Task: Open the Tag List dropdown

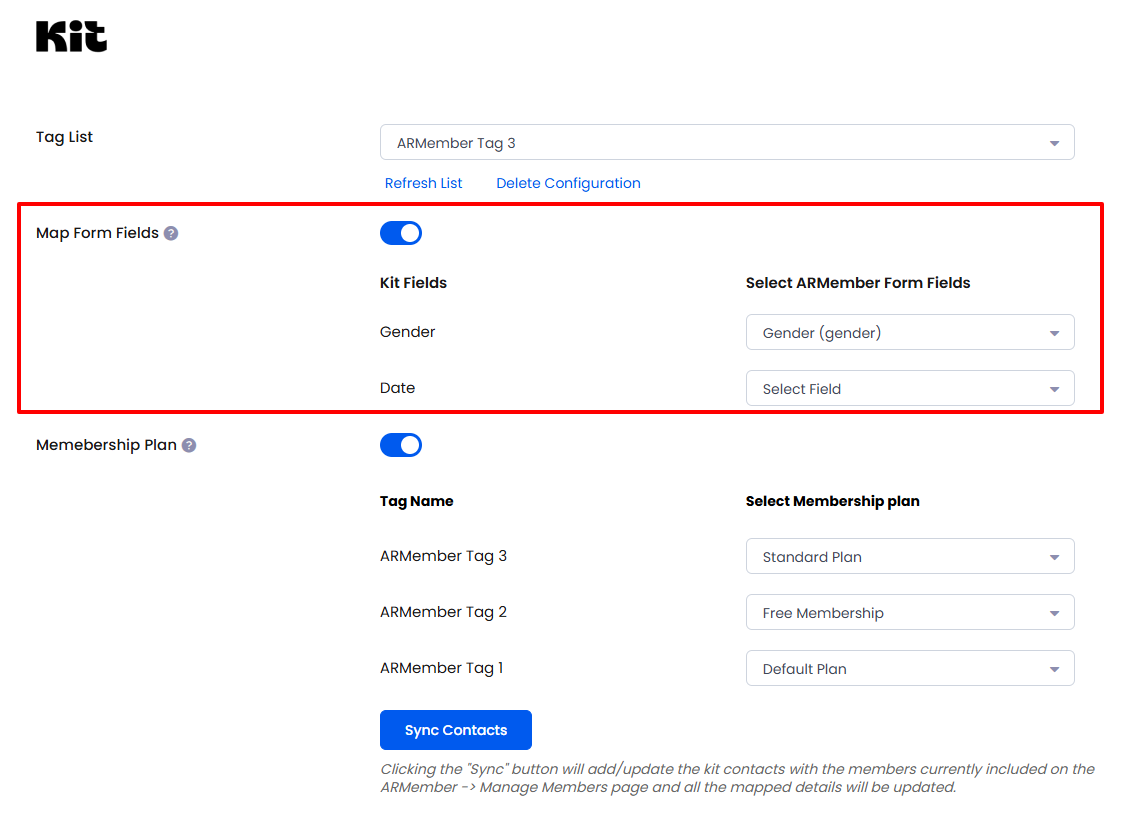Action: pos(727,143)
